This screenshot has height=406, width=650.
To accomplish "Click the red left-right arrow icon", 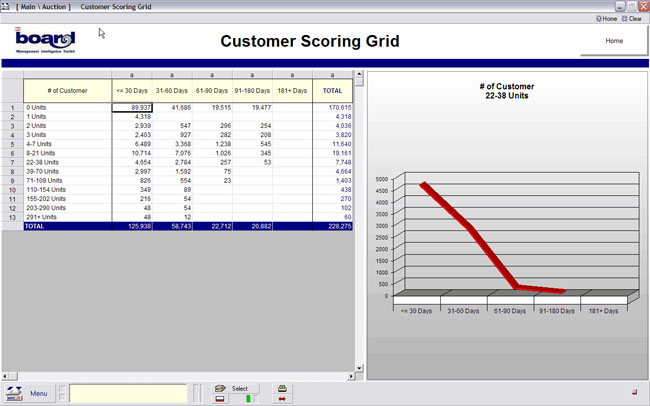I will click(x=283, y=399).
